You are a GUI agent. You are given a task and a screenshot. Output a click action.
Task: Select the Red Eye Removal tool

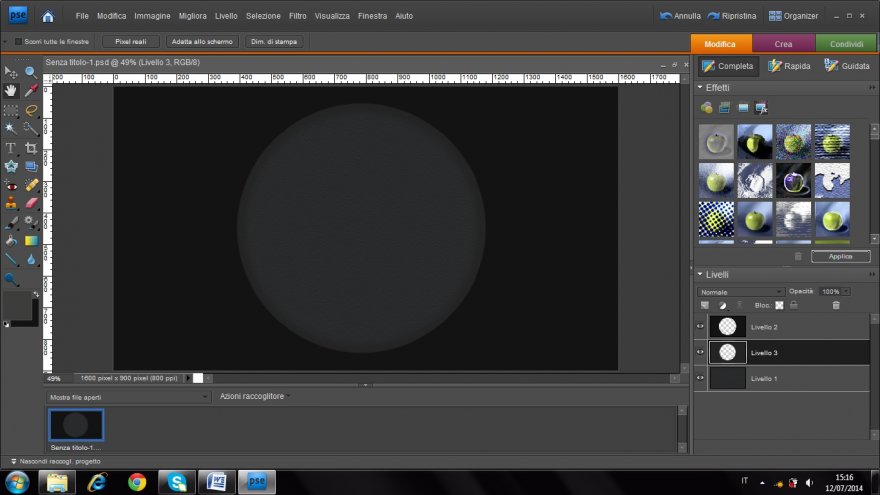pos(11,185)
